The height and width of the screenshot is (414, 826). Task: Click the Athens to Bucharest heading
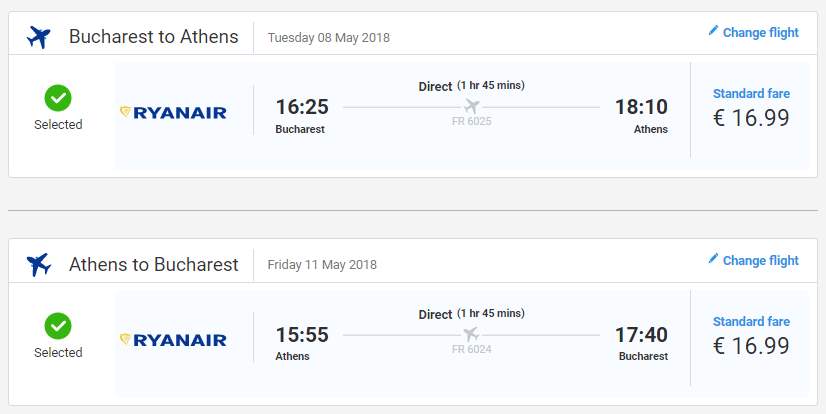pyautogui.click(x=154, y=265)
